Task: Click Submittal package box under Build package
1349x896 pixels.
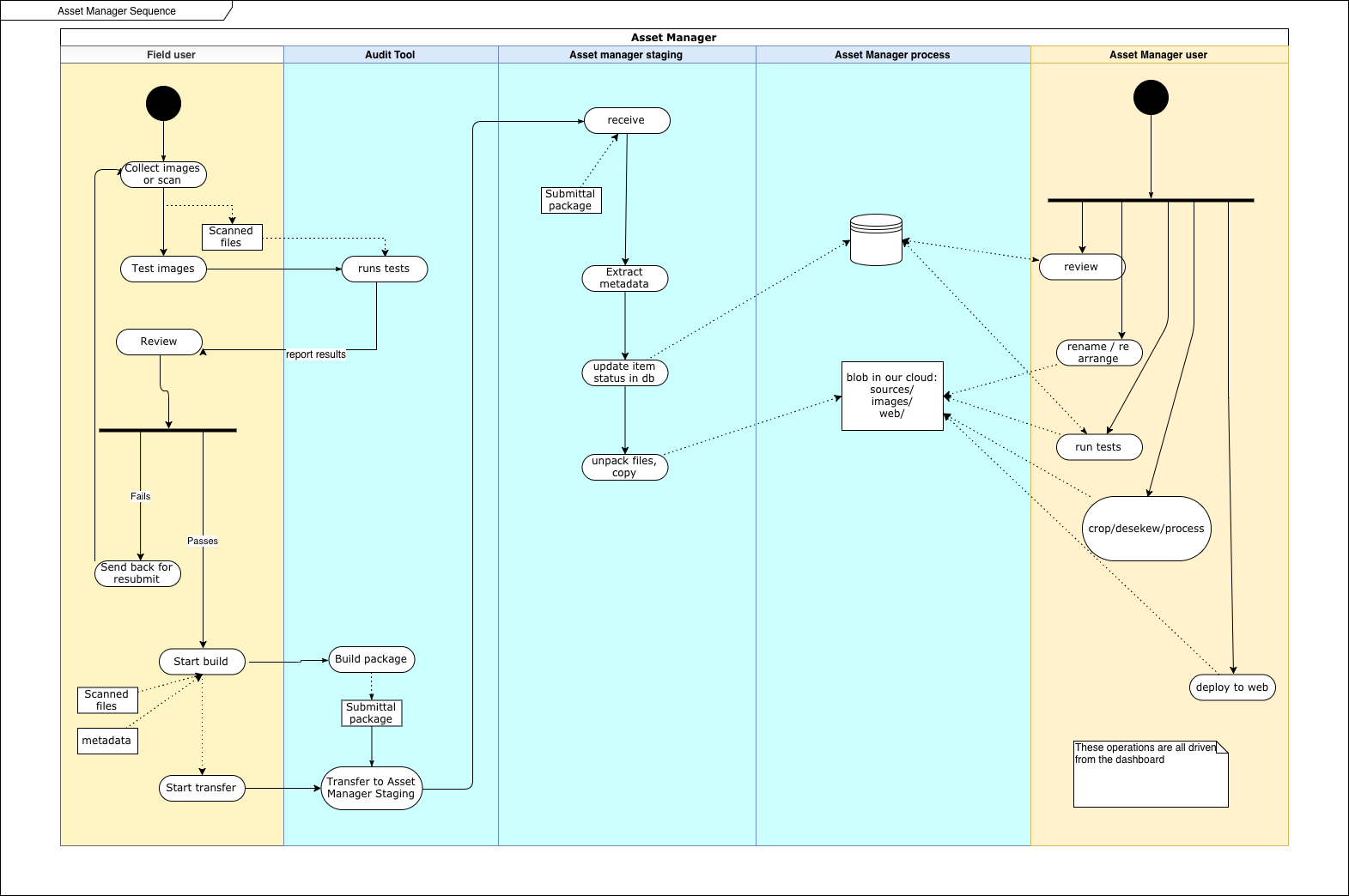Action: pyautogui.click(x=372, y=713)
